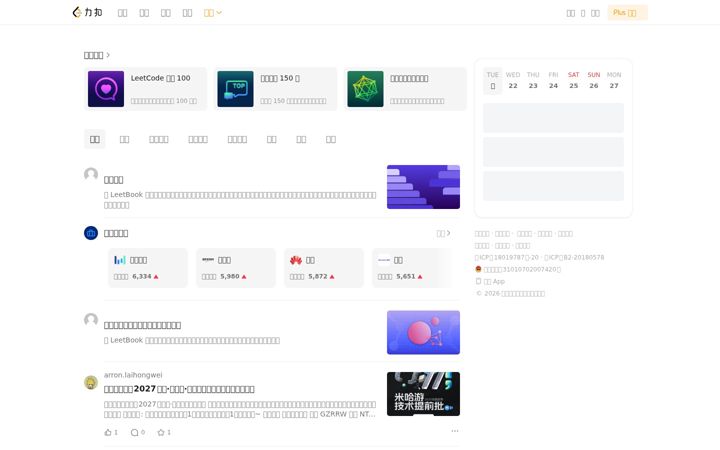Viewport: 720px width, 450px height.
Task: Click the blue briefcase company section icon
Action: tap(91, 233)
